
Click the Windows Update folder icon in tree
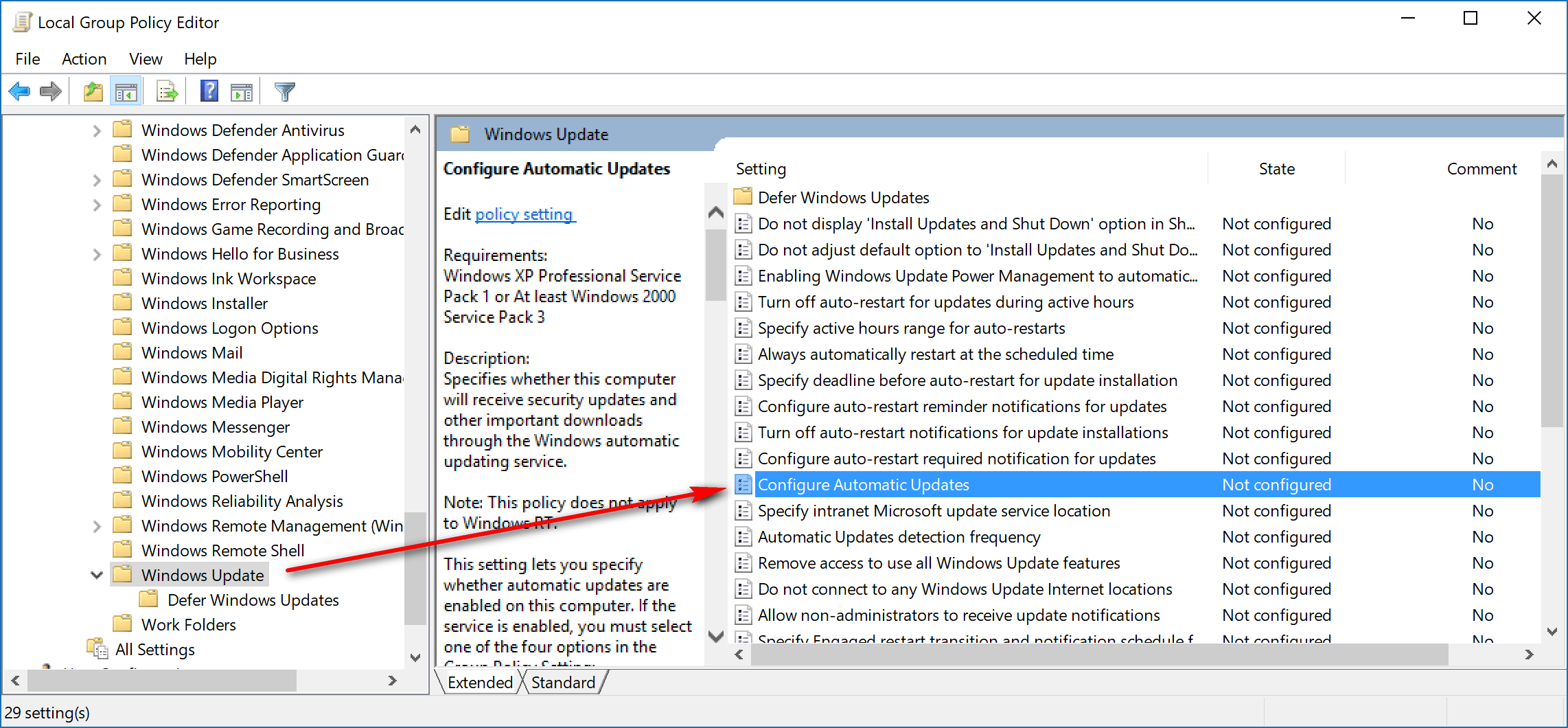[122, 574]
